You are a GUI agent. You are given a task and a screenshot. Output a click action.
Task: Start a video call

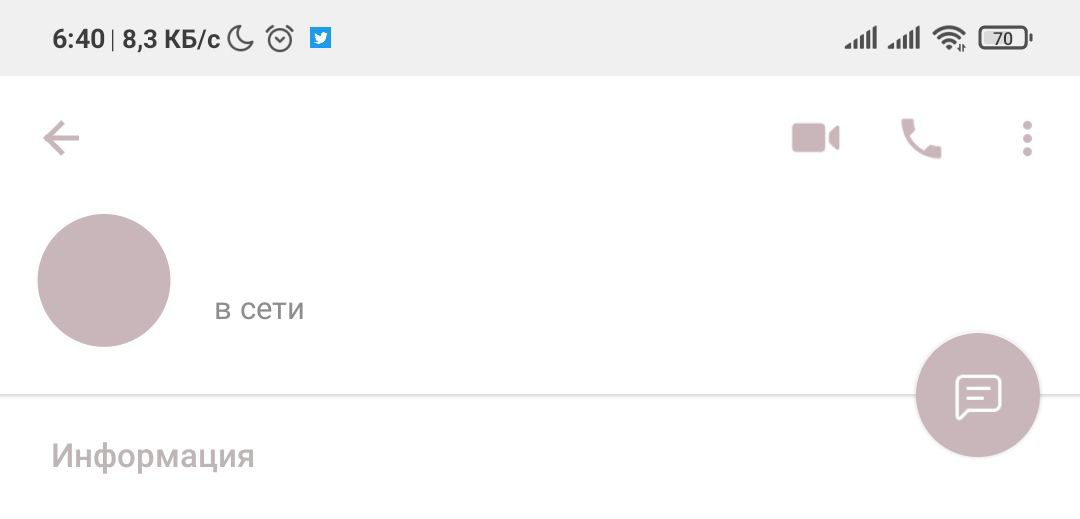pyautogui.click(x=815, y=138)
